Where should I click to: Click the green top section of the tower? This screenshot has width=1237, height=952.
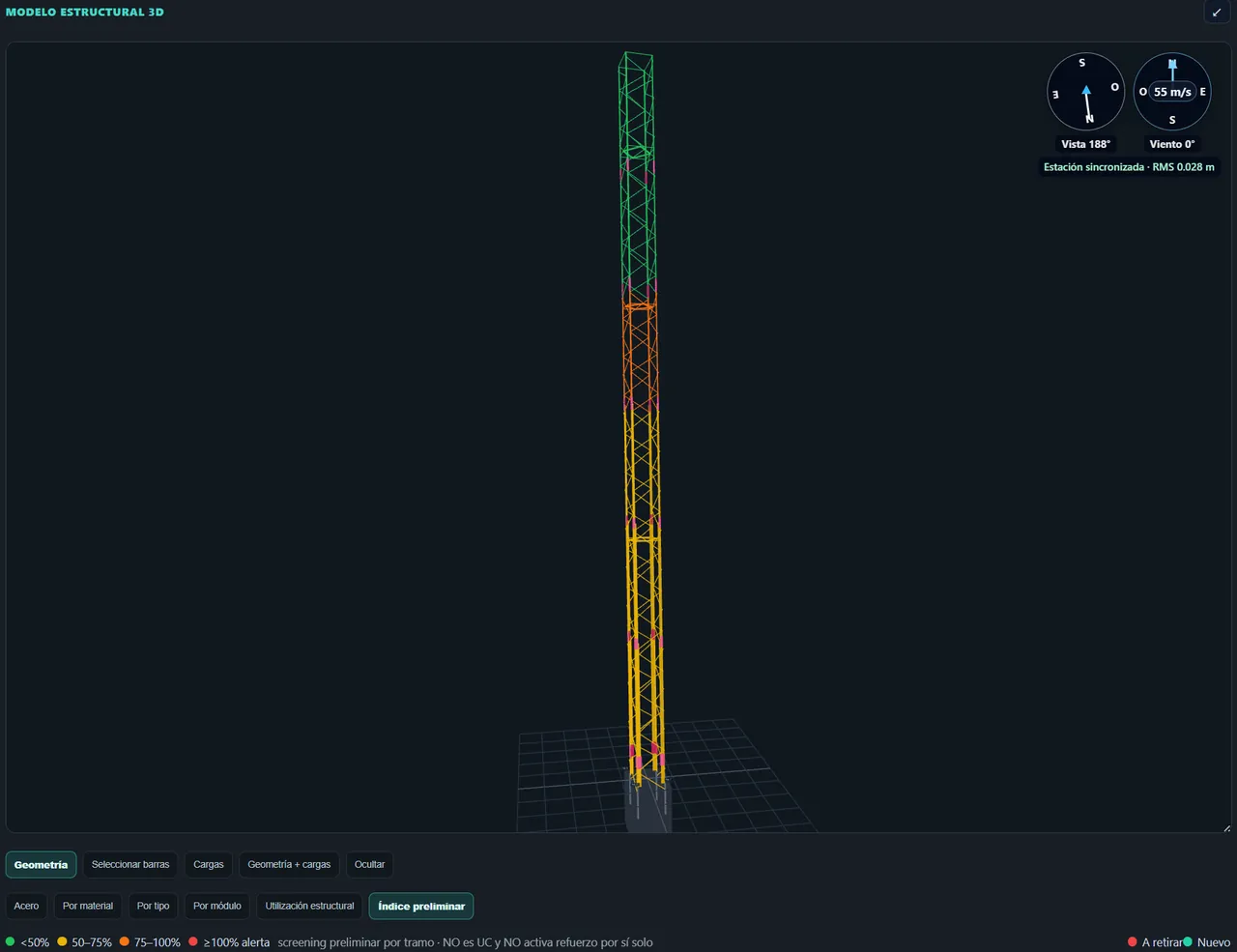pyautogui.click(x=637, y=174)
